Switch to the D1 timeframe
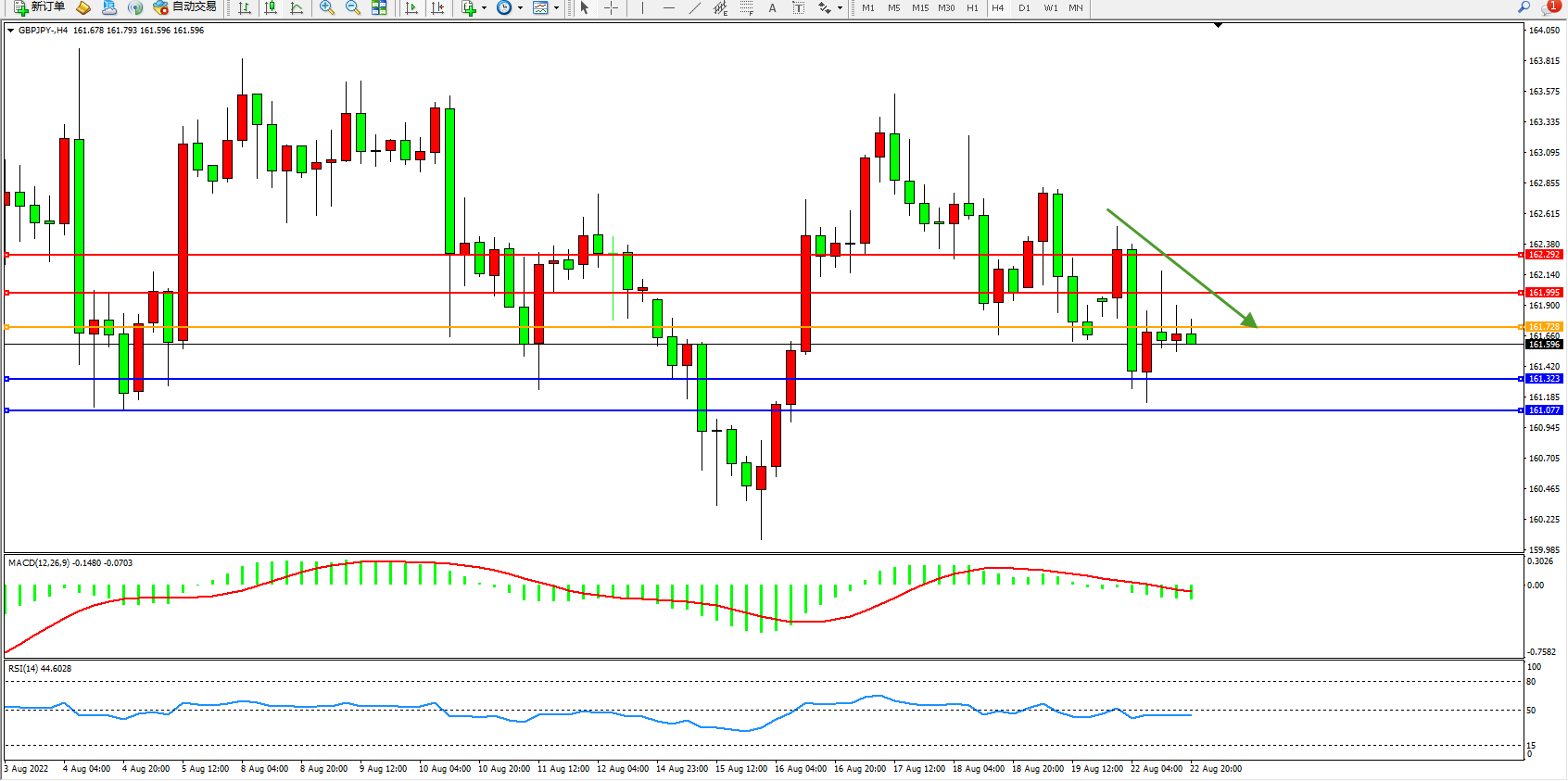Viewport: 1568px width, 781px height. click(x=1024, y=7)
